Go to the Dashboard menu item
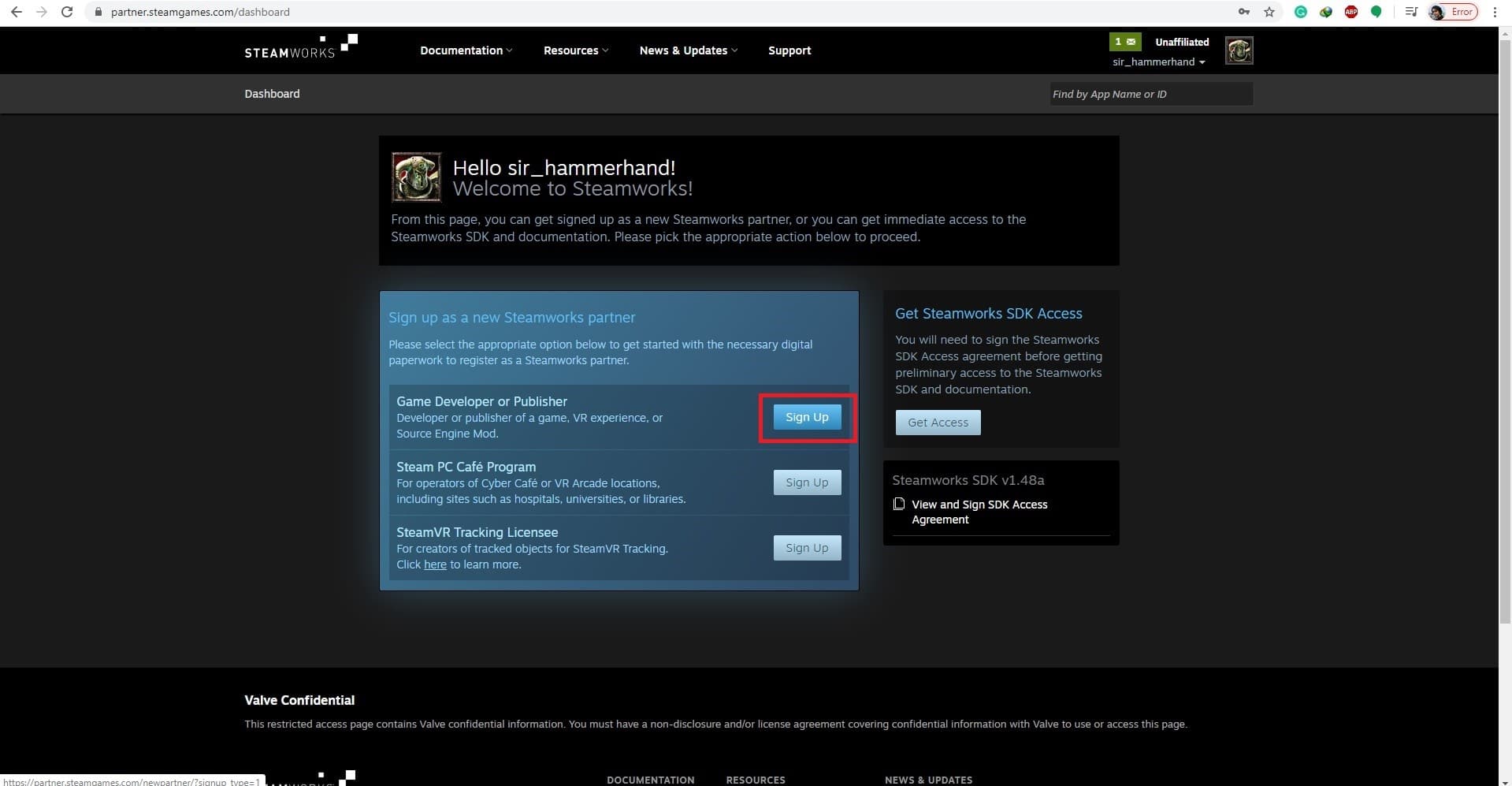The height and width of the screenshot is (786, 1512). 272,93
